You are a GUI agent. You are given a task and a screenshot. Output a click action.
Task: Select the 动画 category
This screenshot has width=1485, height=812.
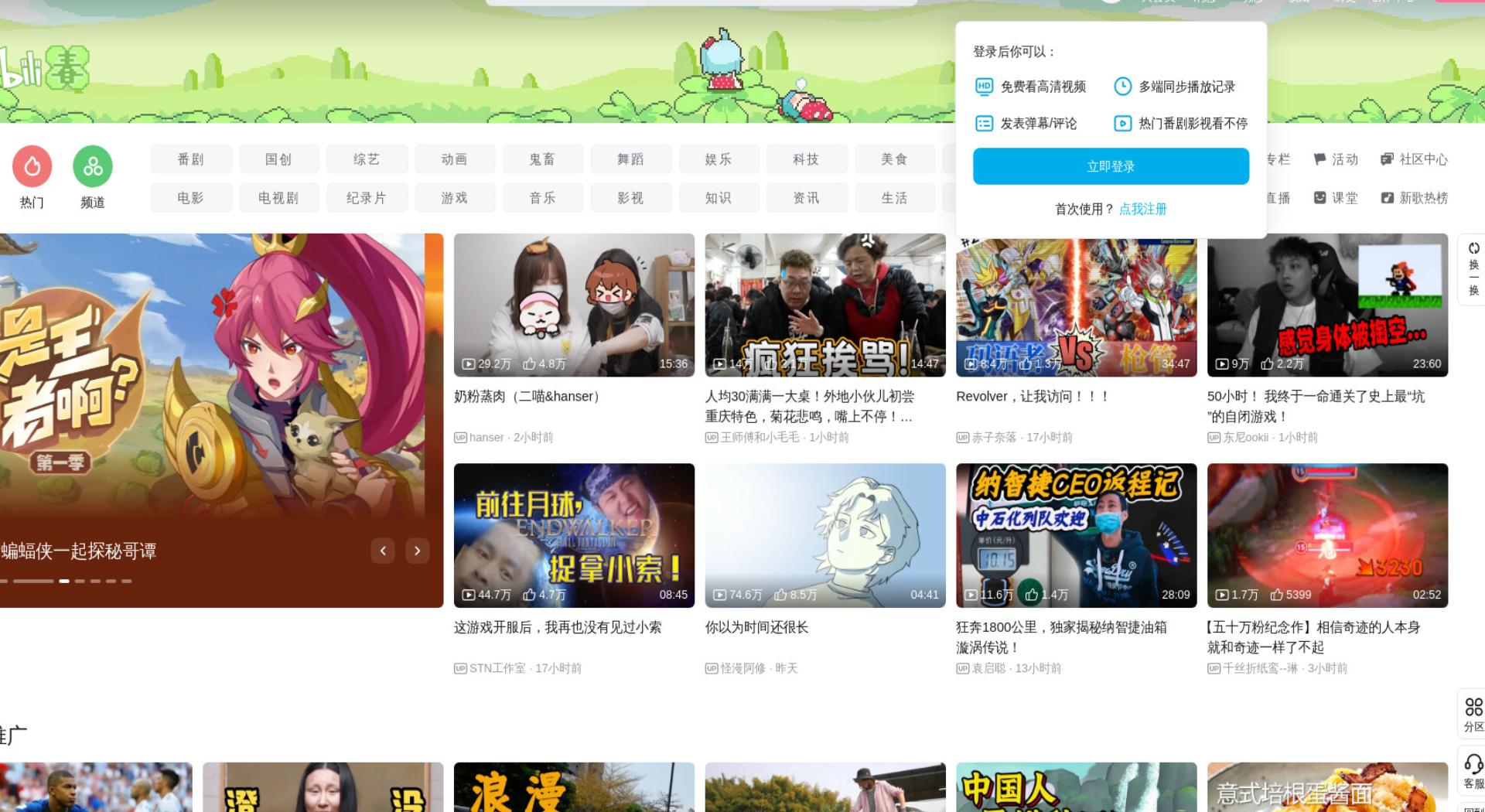click(x=455, y=159)
